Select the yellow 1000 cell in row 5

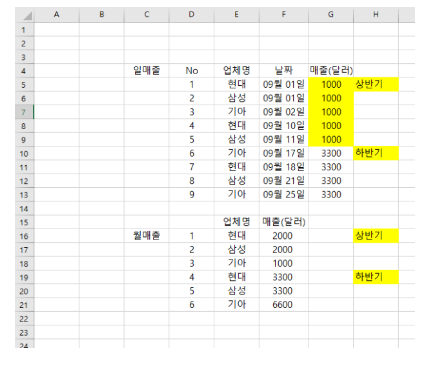pyautogui.click(x=331, y=84)
